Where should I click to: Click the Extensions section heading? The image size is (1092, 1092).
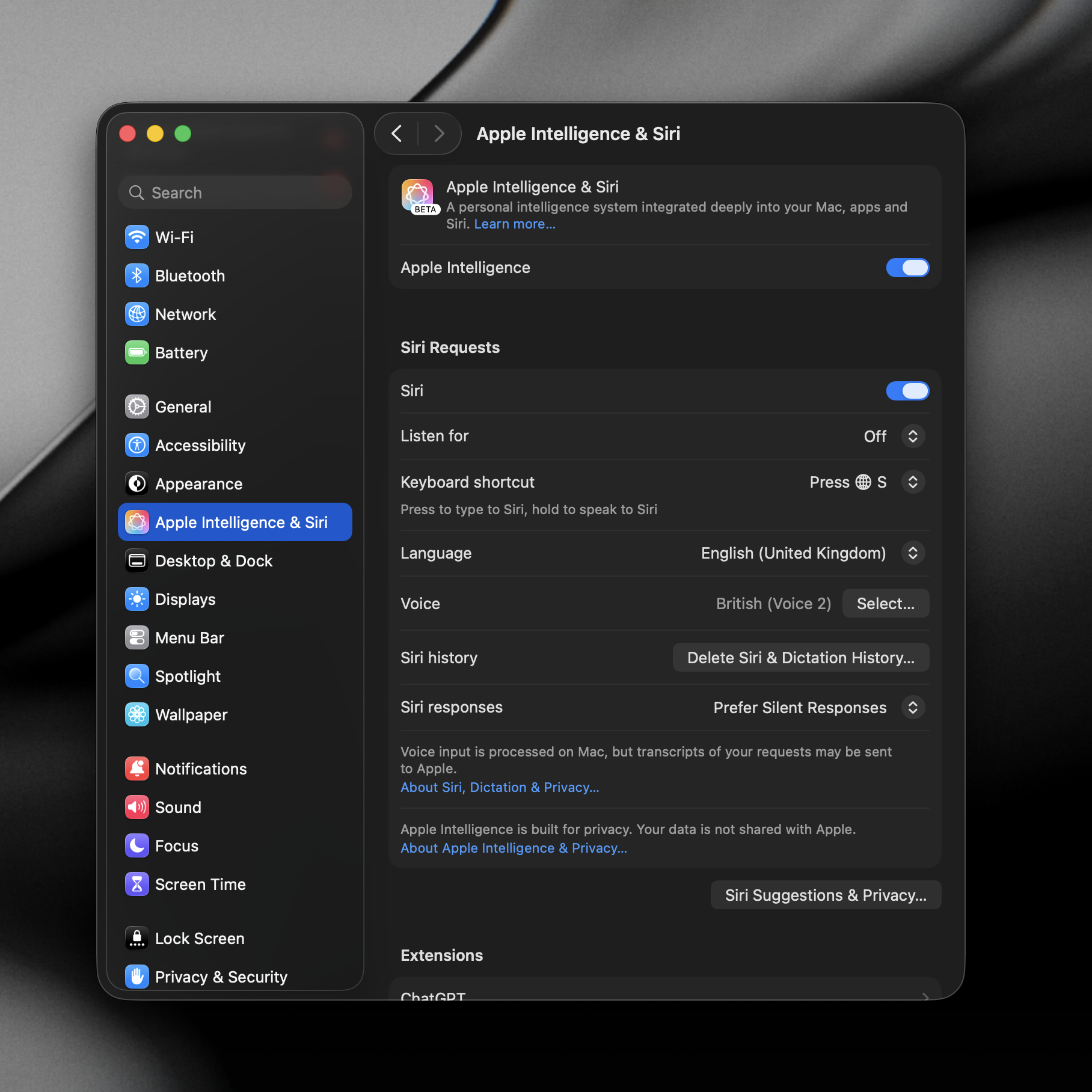click(441, 955)
